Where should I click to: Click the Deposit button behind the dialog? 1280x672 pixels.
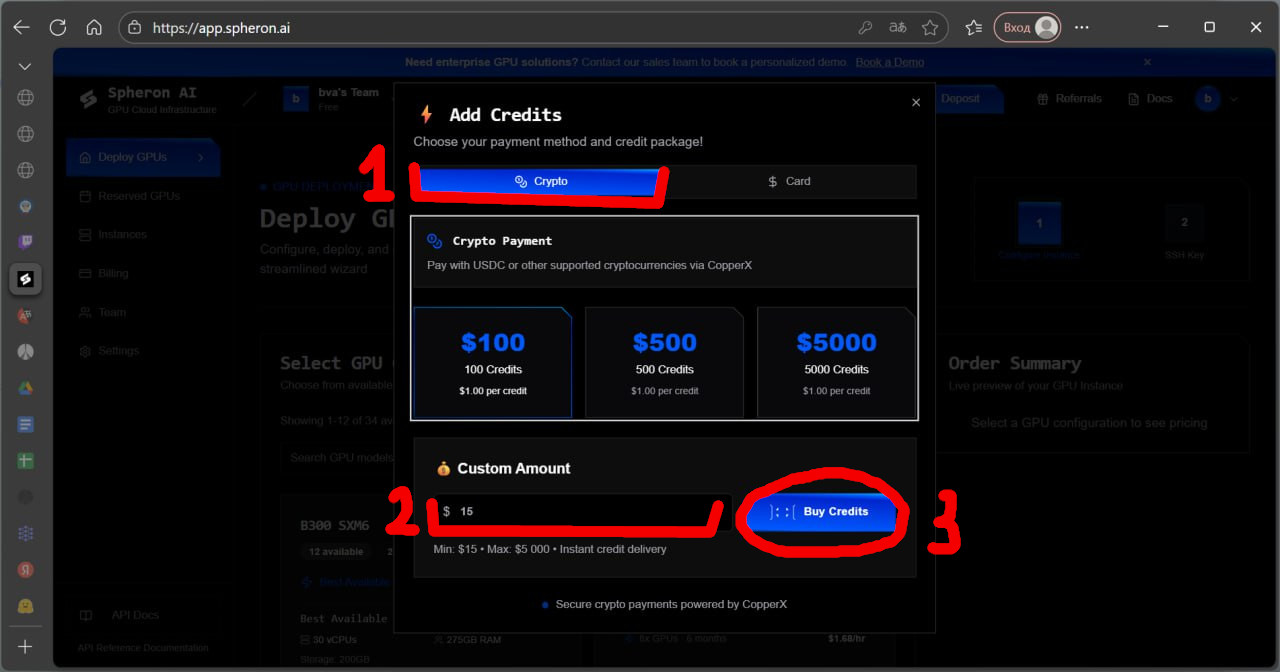[960, 98]
